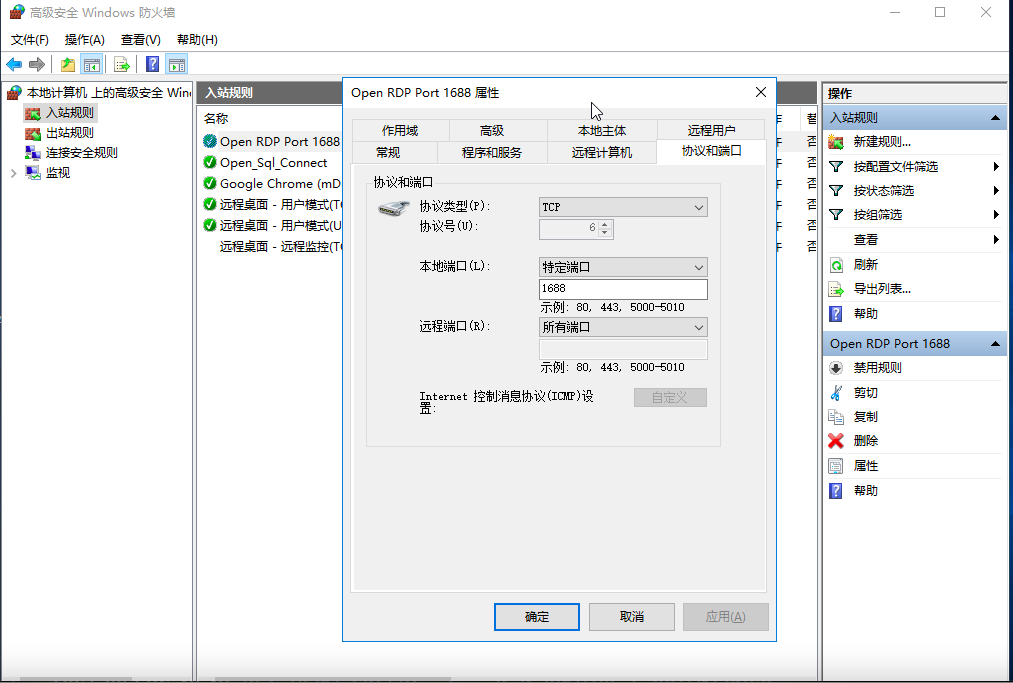
Task: Select the 监视 tree item
Action: [x=57, y=173]
